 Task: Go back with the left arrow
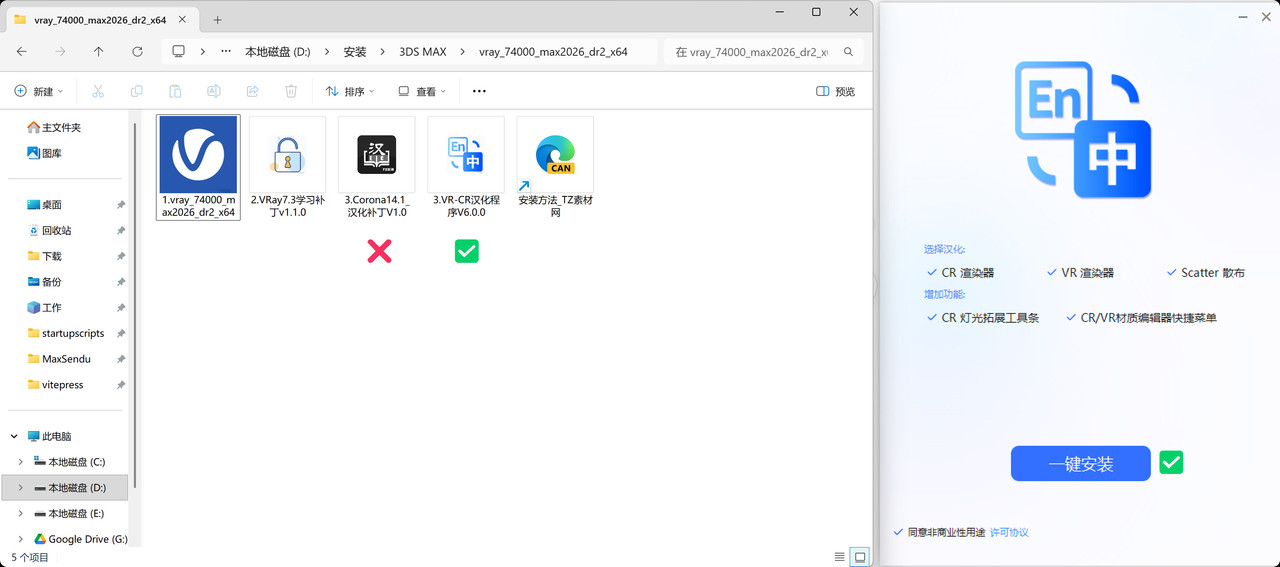[22, 52]
